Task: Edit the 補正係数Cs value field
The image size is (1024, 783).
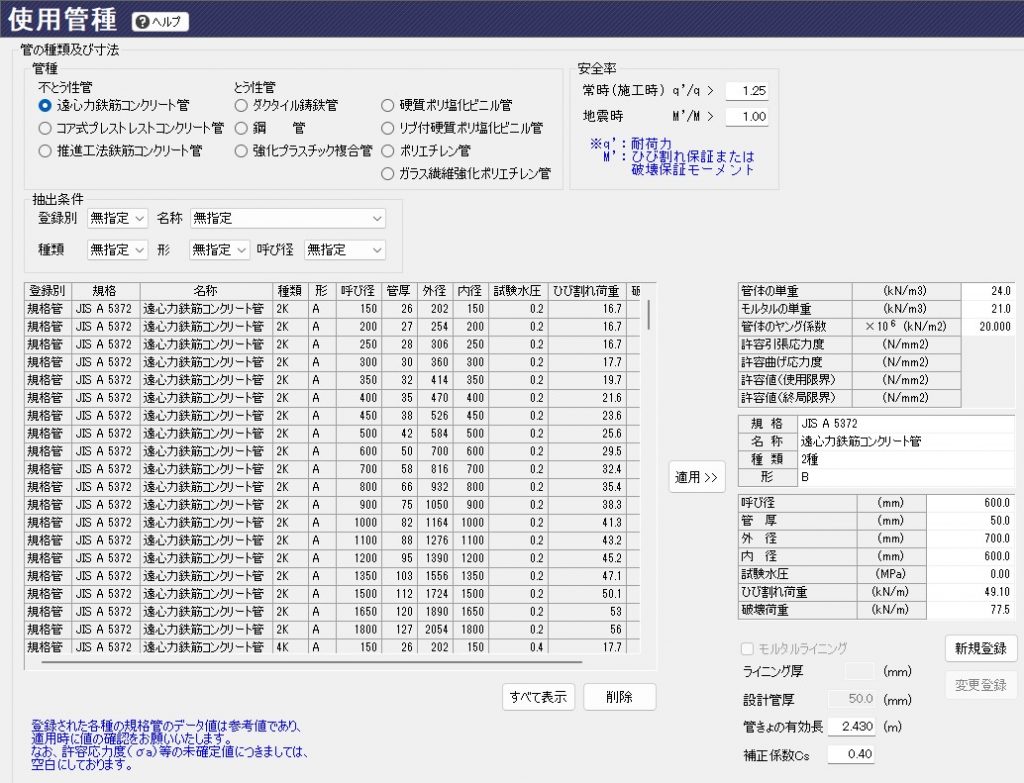Action: point(849,755)
